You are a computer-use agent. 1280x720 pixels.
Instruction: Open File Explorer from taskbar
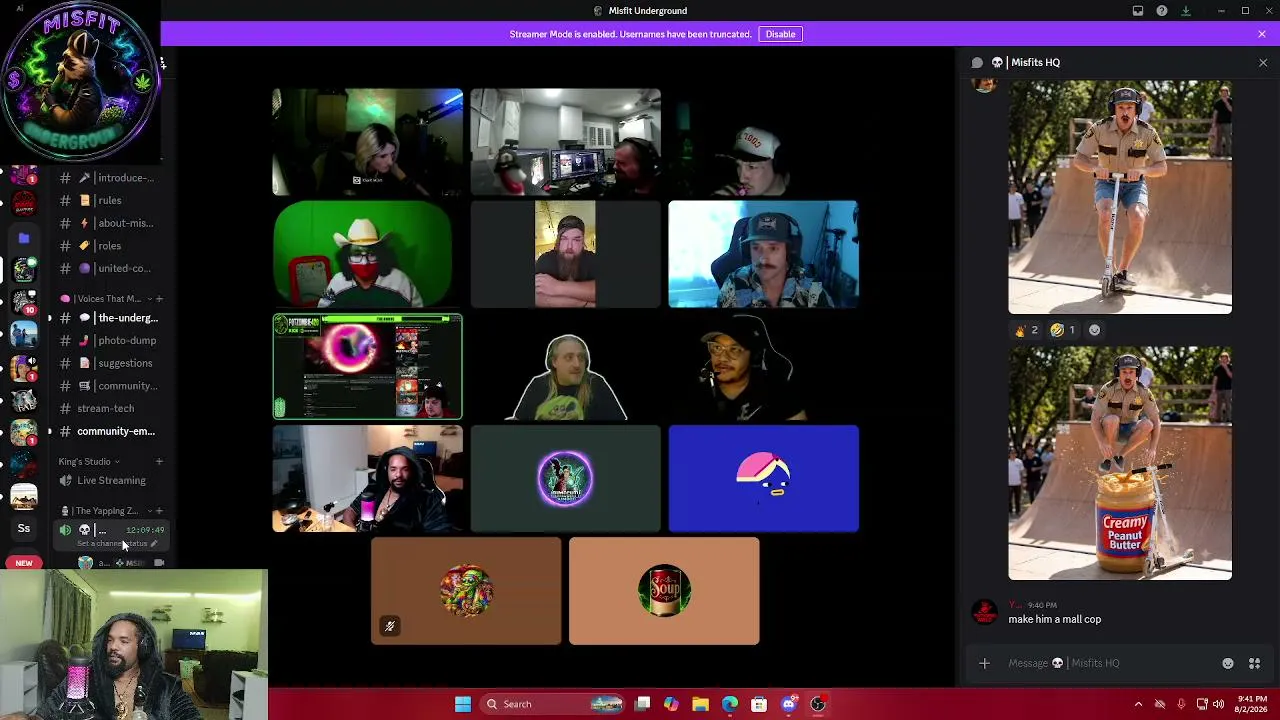(700, 704)
